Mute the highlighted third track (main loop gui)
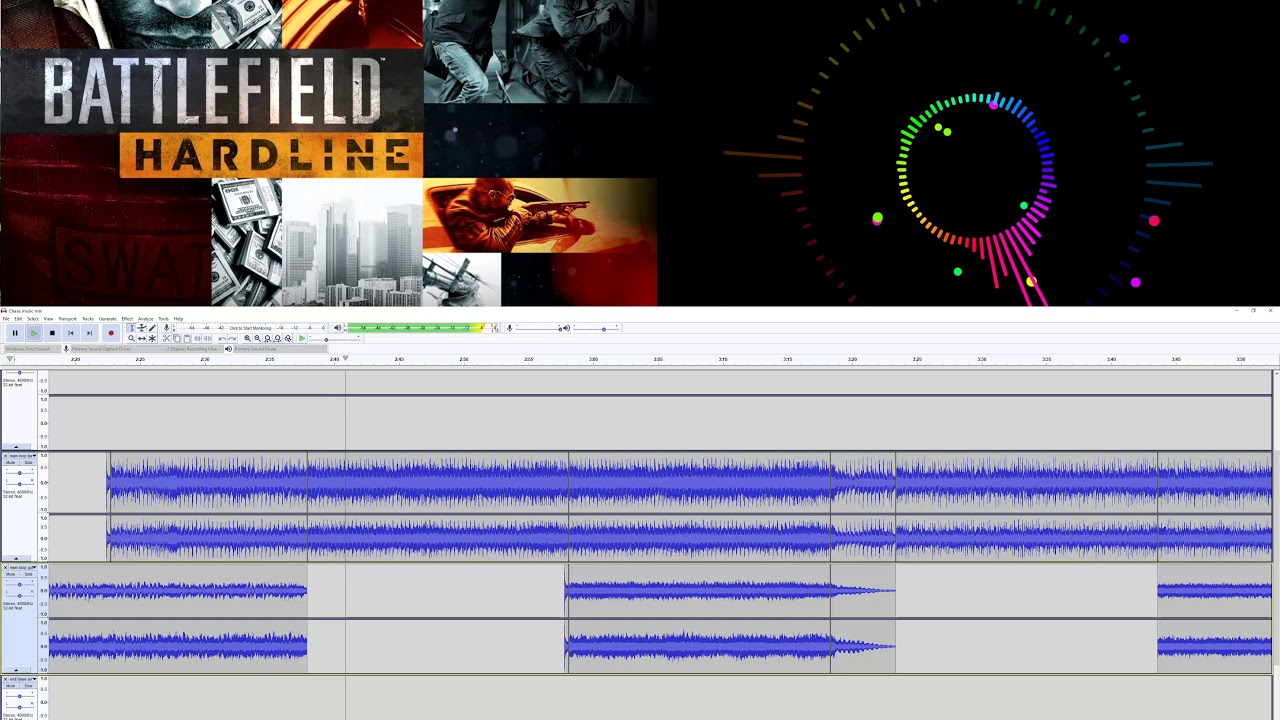 coord(10,574)
